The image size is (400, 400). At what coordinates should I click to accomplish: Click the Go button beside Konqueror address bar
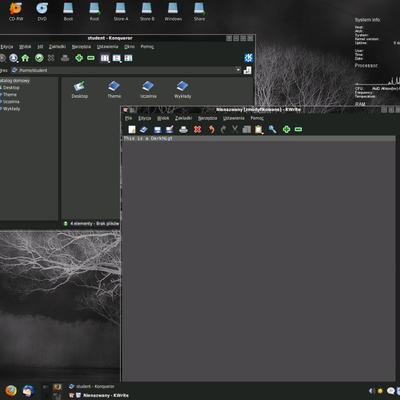(247, 70)
